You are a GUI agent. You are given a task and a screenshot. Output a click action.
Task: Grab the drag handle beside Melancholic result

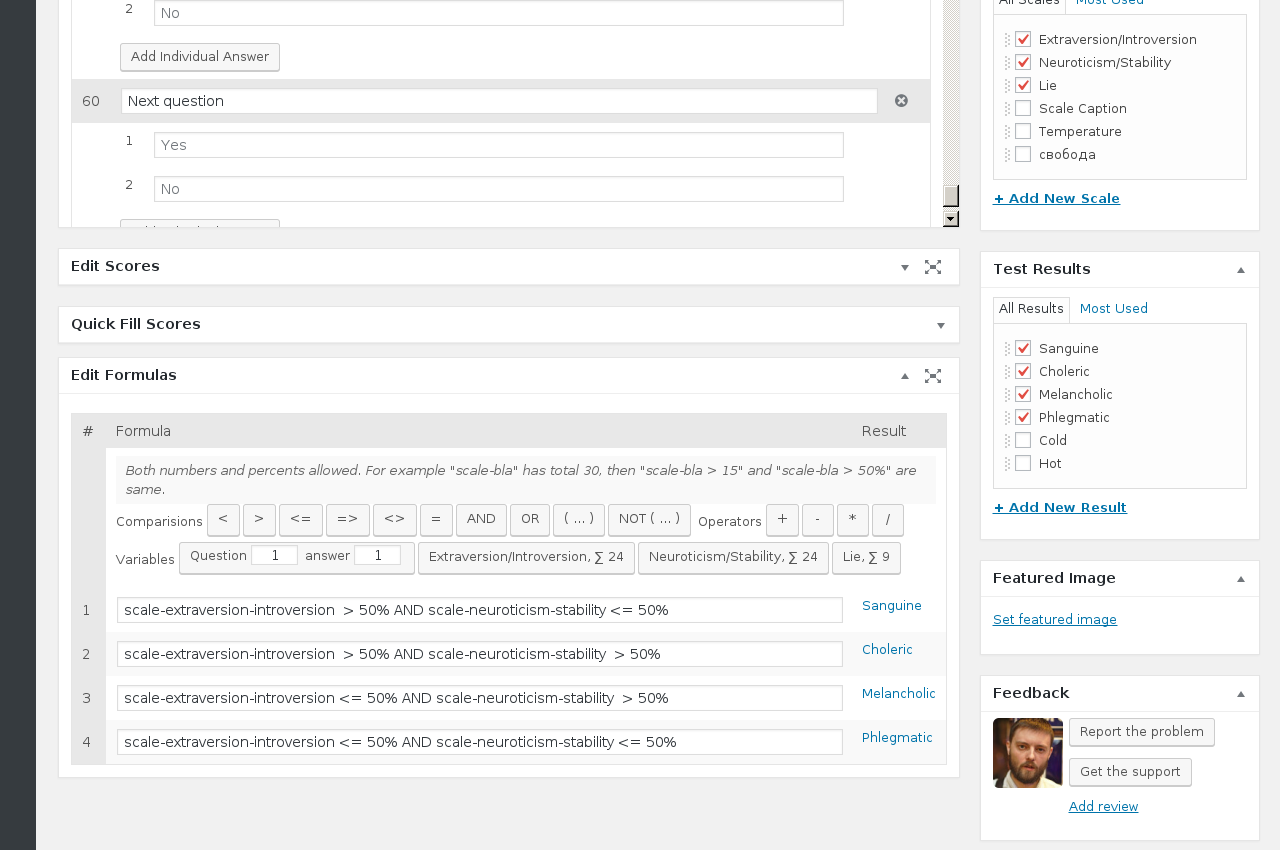click(x=1007, y=395)
